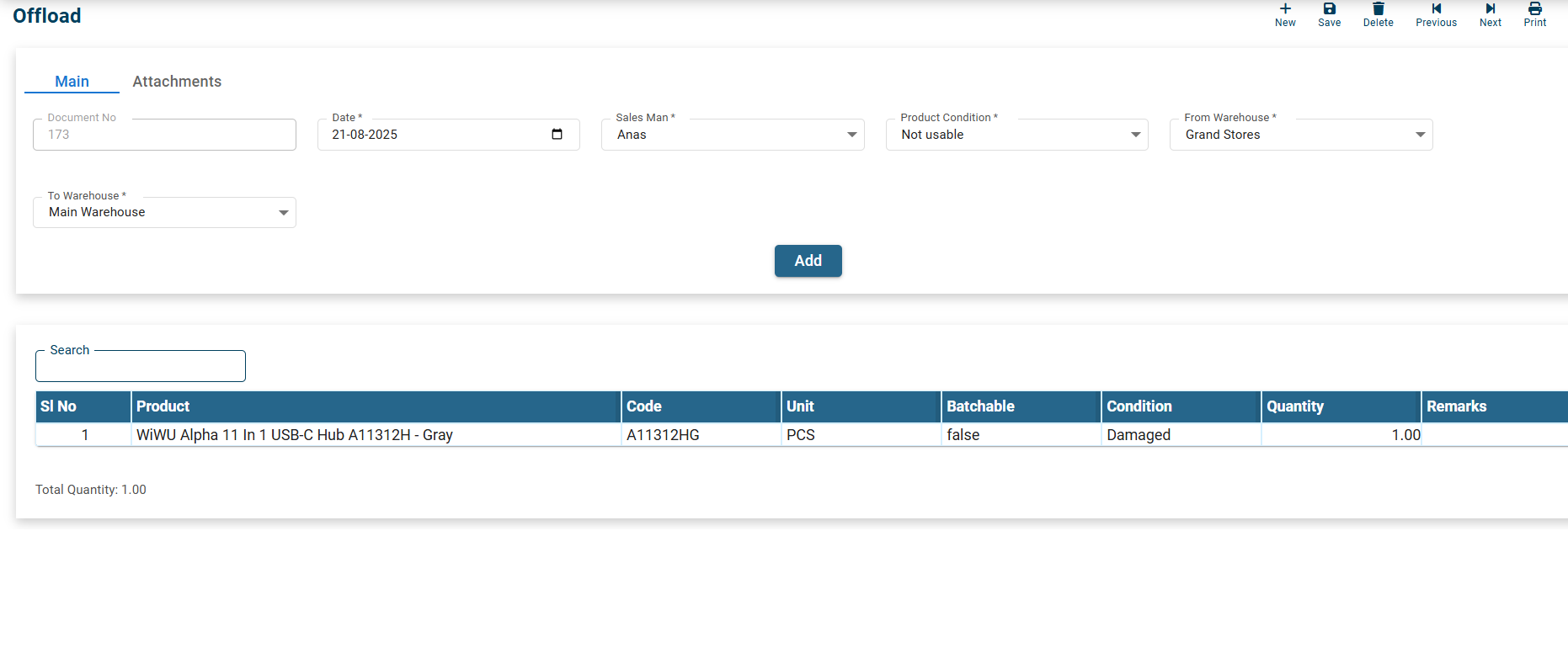
Task: Click the Save disk icon
Action: (x=1329, y=9)
